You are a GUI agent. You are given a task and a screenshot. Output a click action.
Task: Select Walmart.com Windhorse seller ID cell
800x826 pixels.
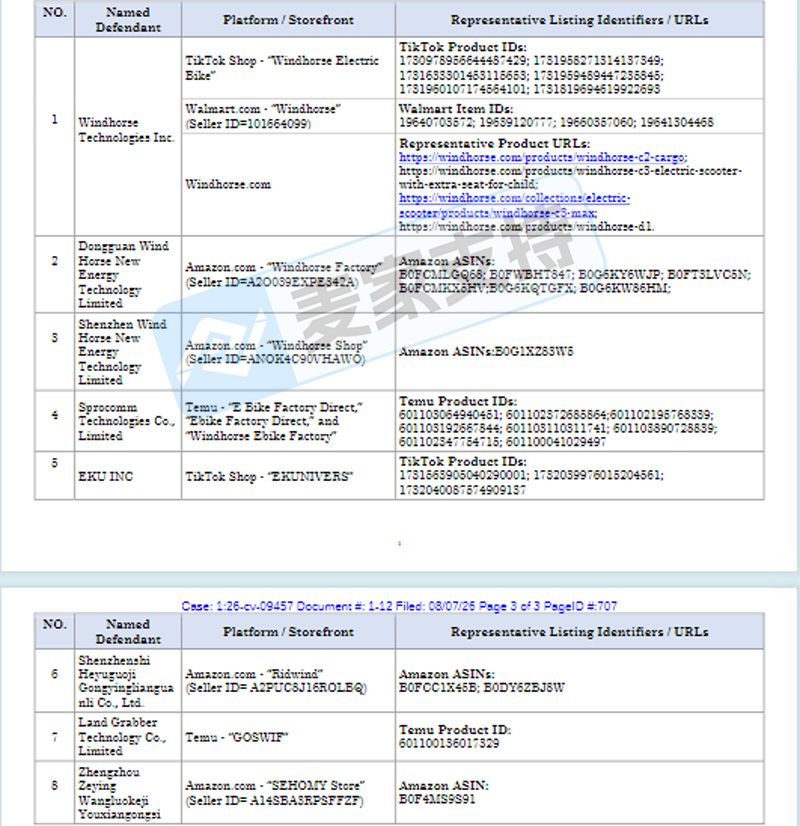[x=288, y=116]
